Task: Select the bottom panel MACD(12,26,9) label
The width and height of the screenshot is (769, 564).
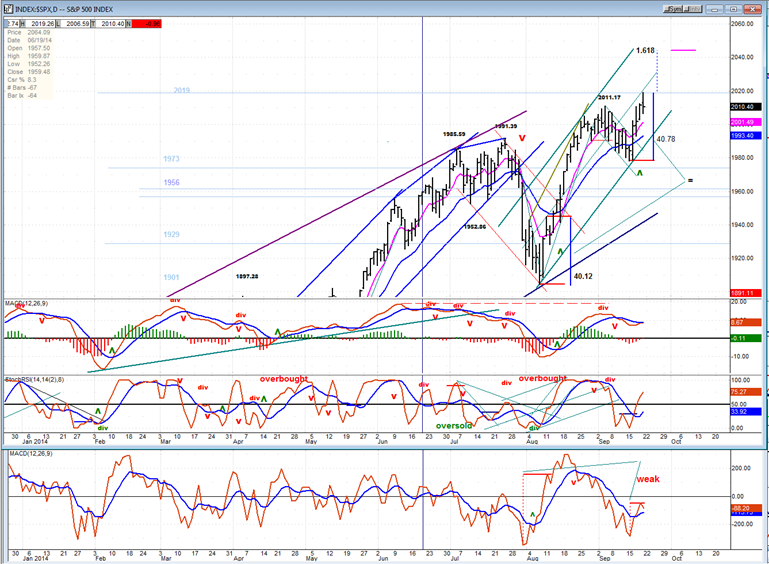Action: [31, 454]
